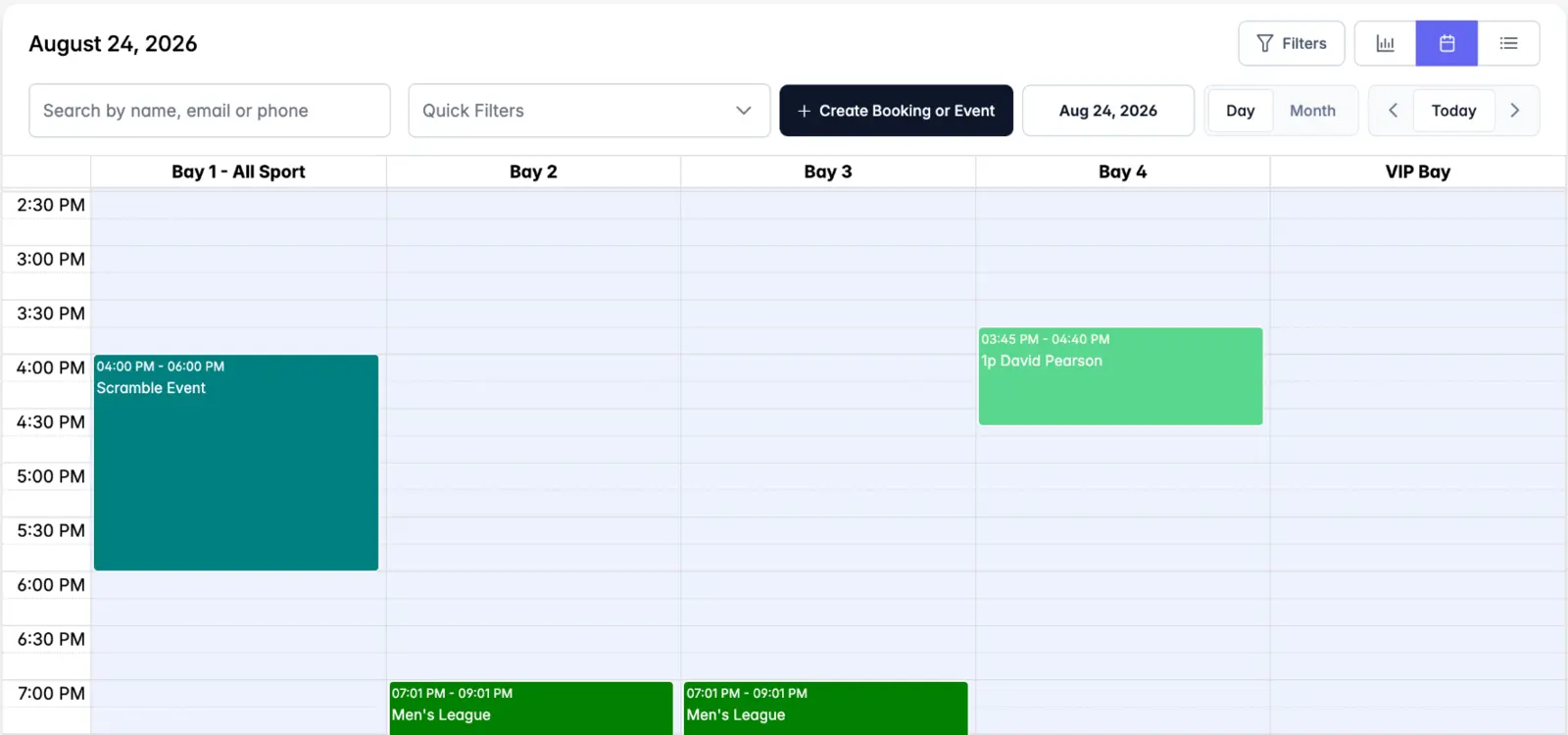Viewport: 1568px width, 735px height.
Task: Select the calendar view icon
Action: (1446, 43)
